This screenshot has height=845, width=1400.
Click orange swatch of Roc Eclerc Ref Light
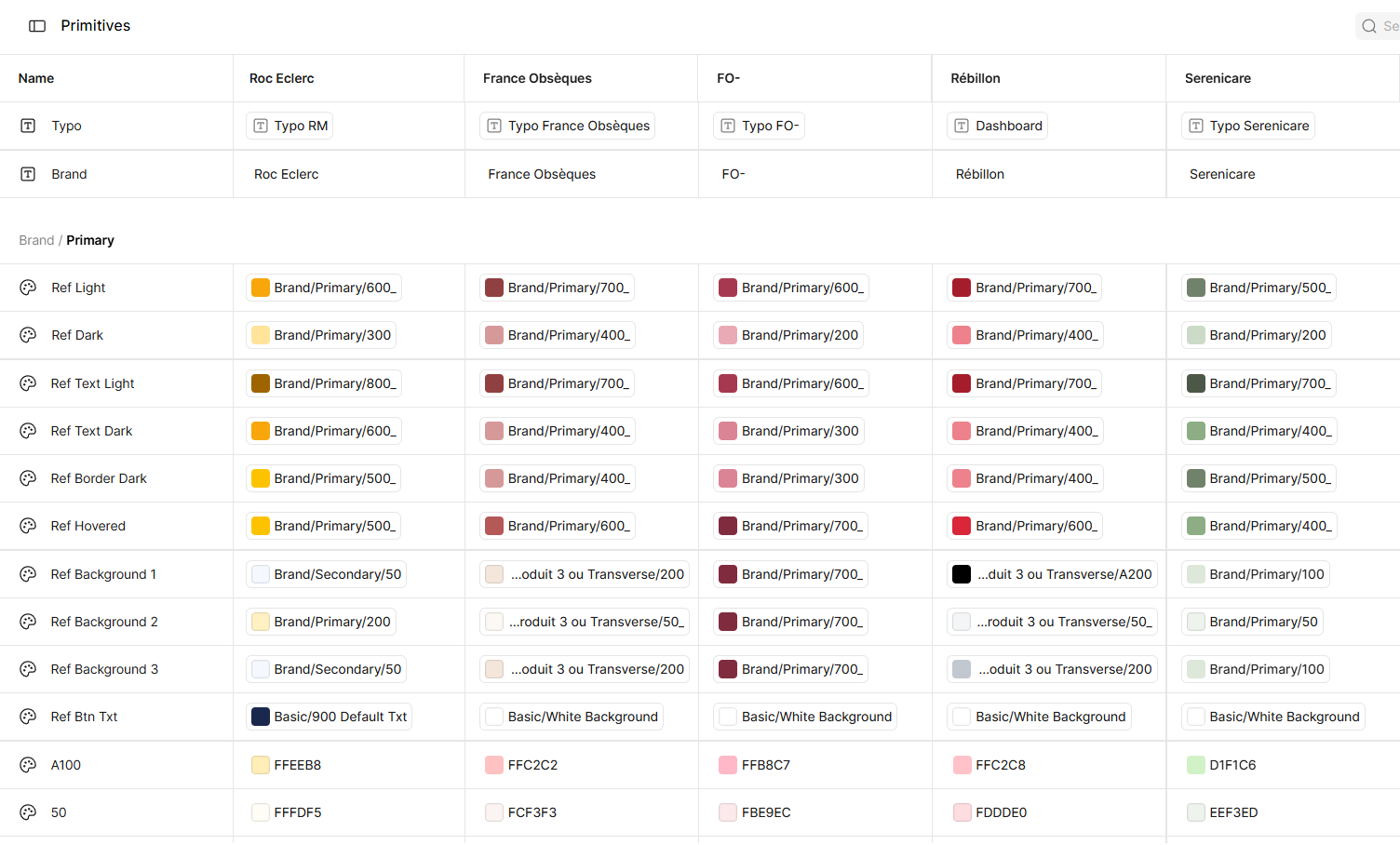point(261,288)
